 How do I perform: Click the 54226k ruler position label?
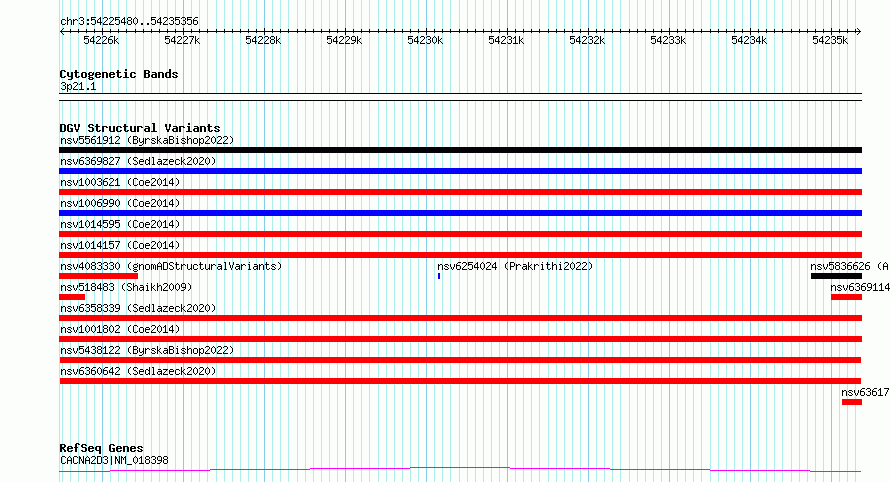click(101, 41)
